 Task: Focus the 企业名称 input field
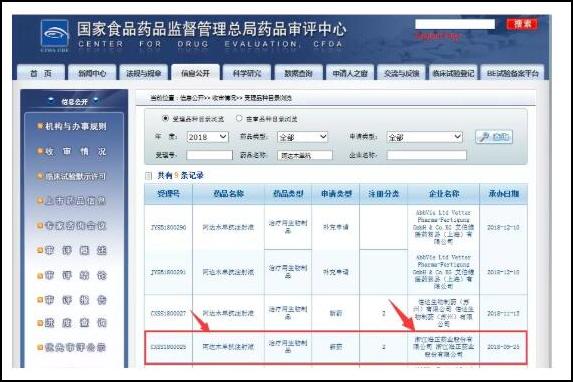coord(427,155)
